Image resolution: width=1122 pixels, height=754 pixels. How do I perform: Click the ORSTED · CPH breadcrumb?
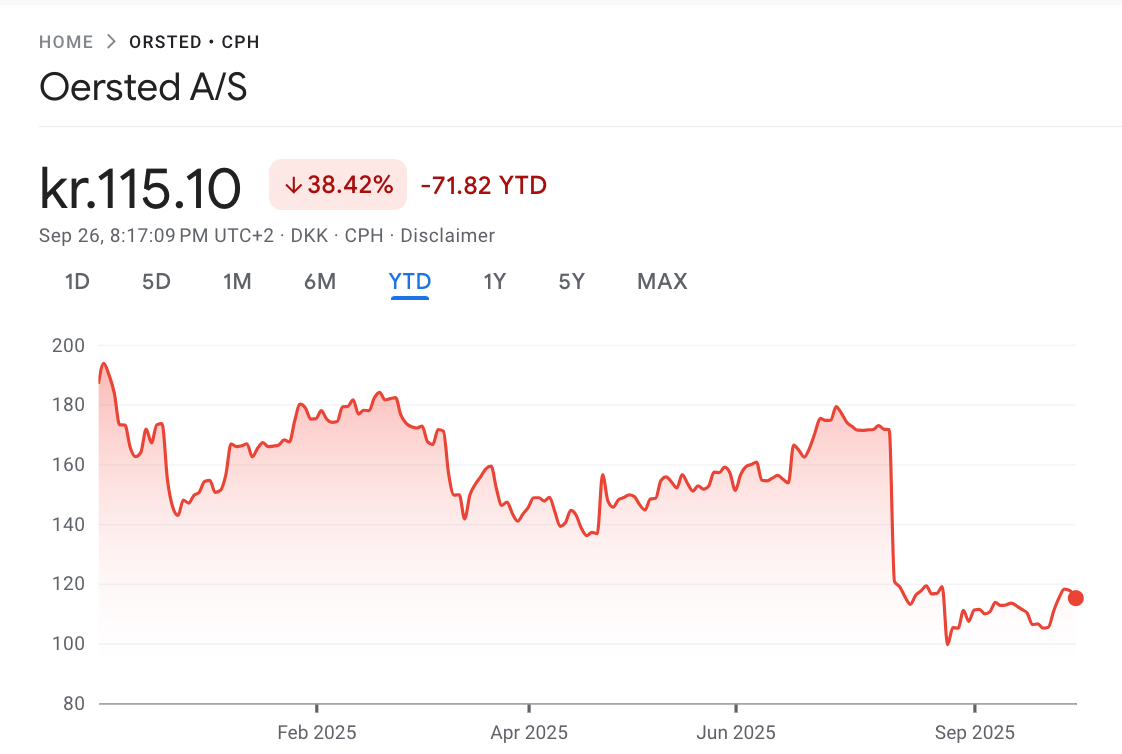[193, 42]
